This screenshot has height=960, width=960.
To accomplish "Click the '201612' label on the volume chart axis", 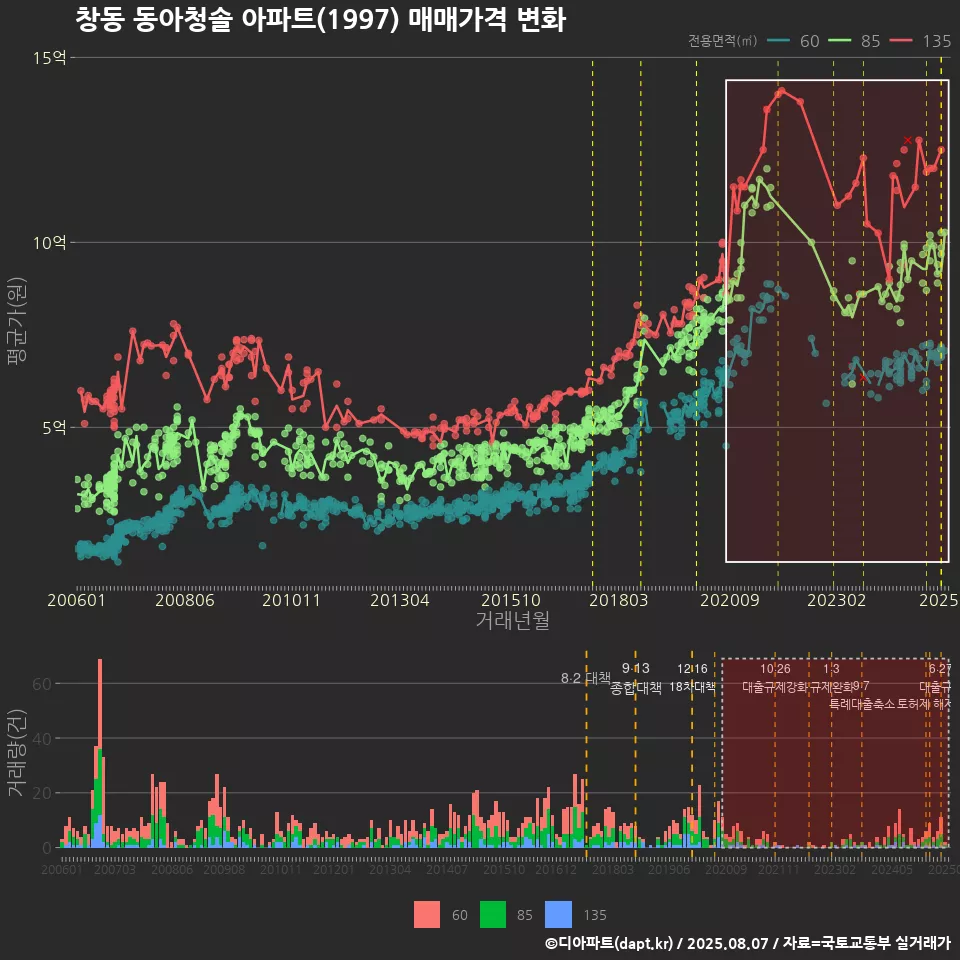I will (556, 869).
